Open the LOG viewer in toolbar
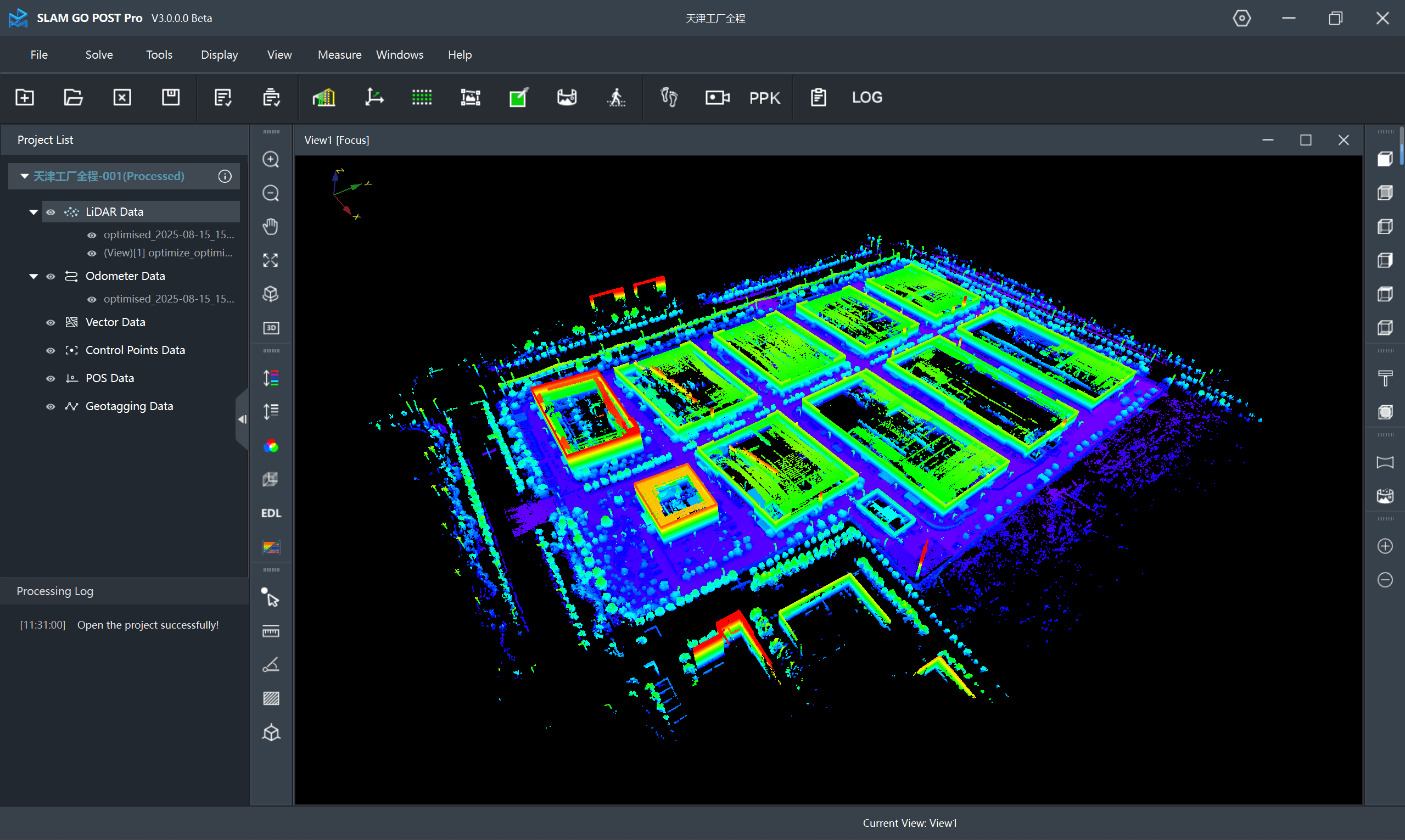 point(866,97)
